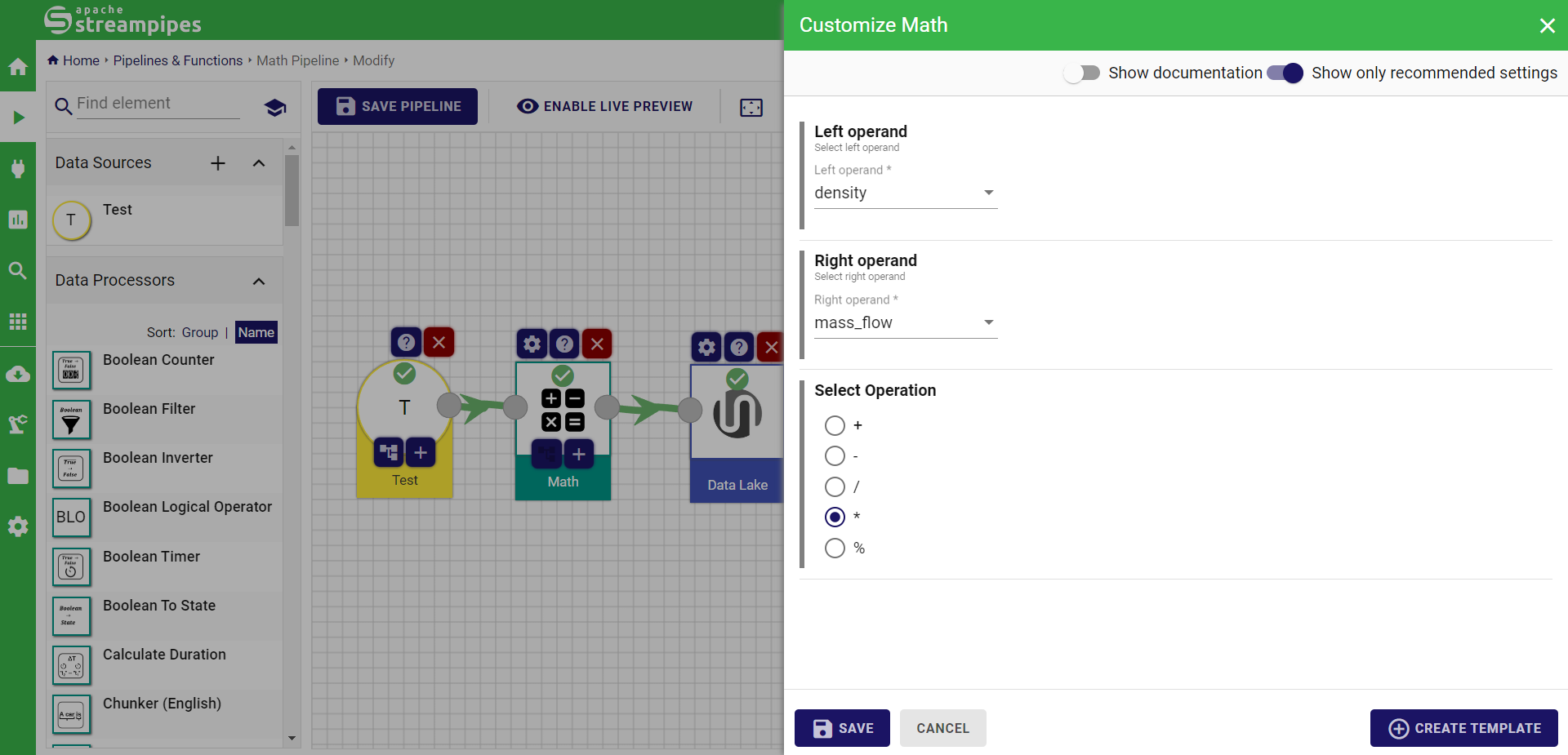Navigate to Pipelines & Functions breadcrumb

pyautogui.click(x=177, y=60)
